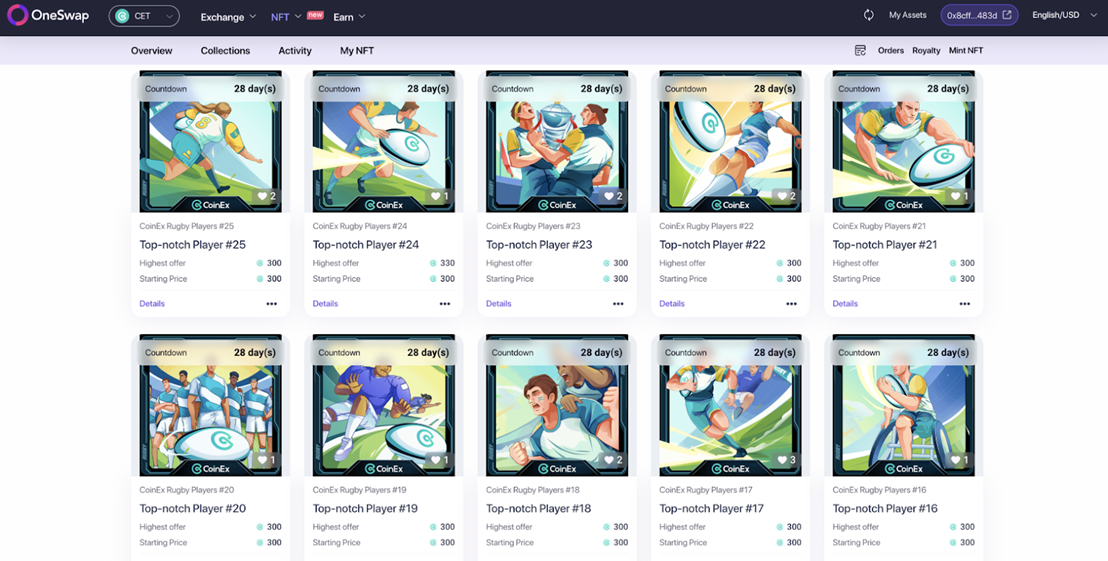This screenshot has width=1108, height=561.
Task: Like Top-notch Player #20 heart icon
Action: (x=262, y=459)
